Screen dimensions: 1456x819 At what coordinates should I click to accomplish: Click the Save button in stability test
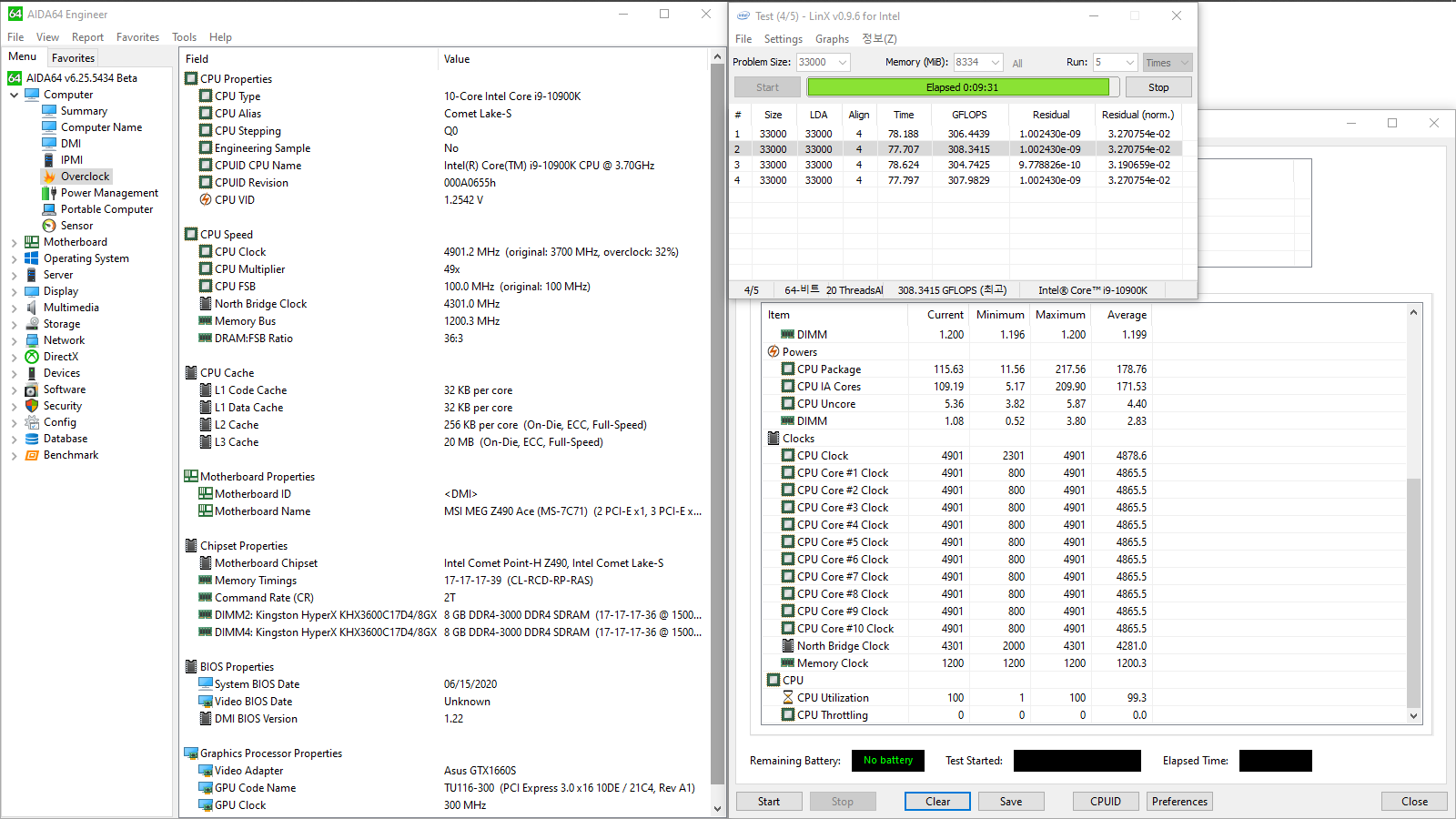(1011, 802)
